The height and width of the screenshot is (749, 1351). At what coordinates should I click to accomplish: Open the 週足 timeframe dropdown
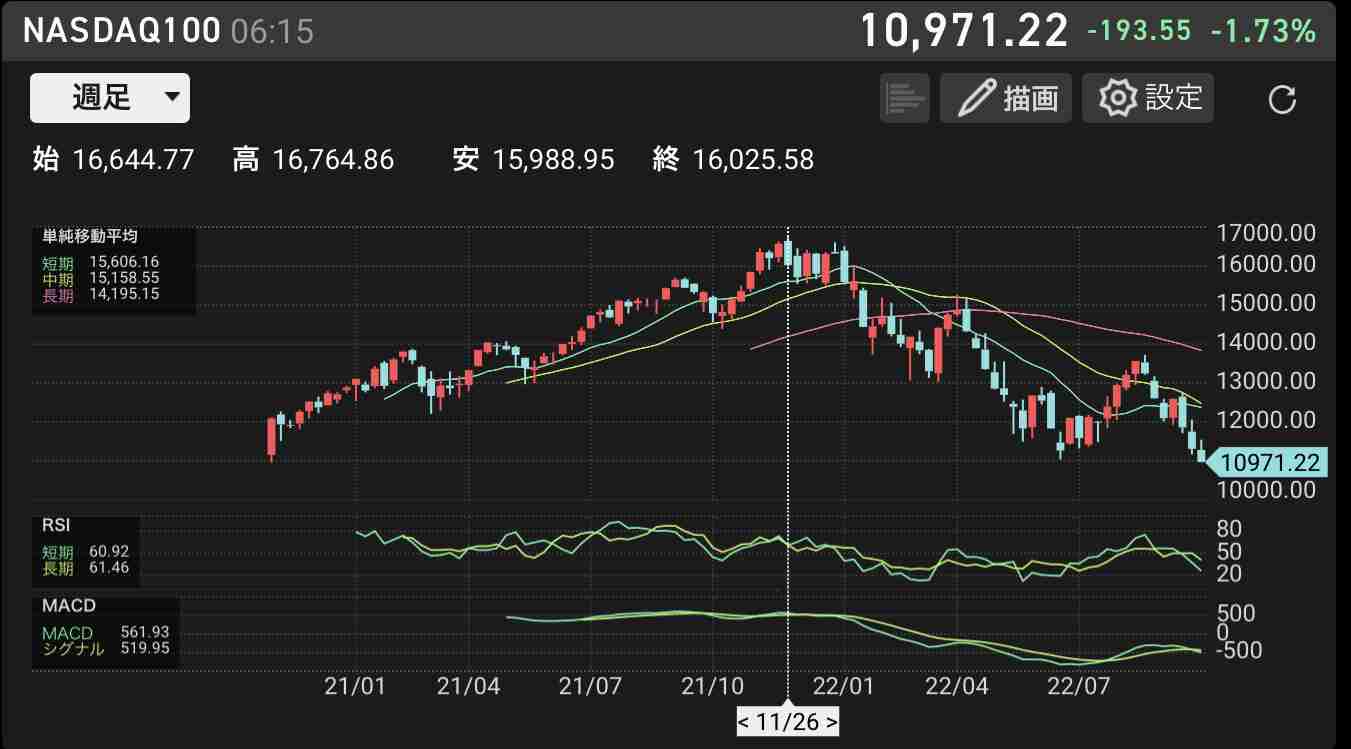[110, 98]
